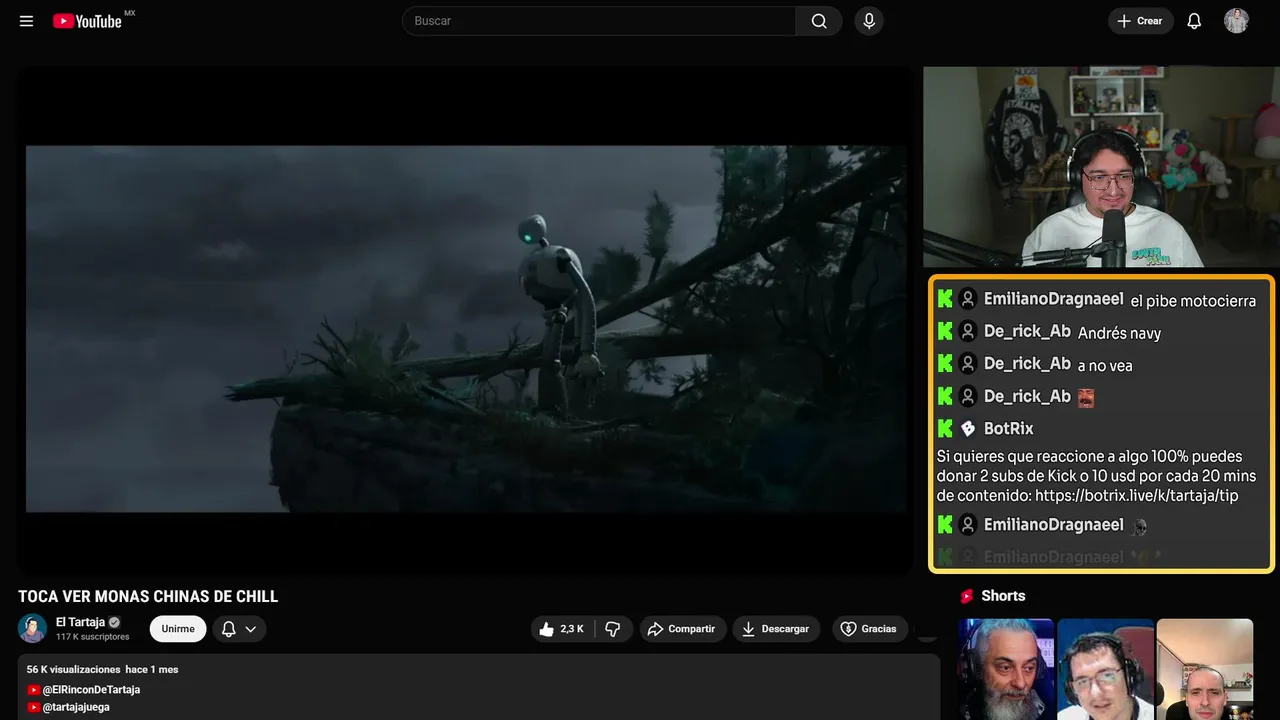The image size is (1280, 720).
Task: Click the BotRix bot badge icon
Action: point(967,429)
